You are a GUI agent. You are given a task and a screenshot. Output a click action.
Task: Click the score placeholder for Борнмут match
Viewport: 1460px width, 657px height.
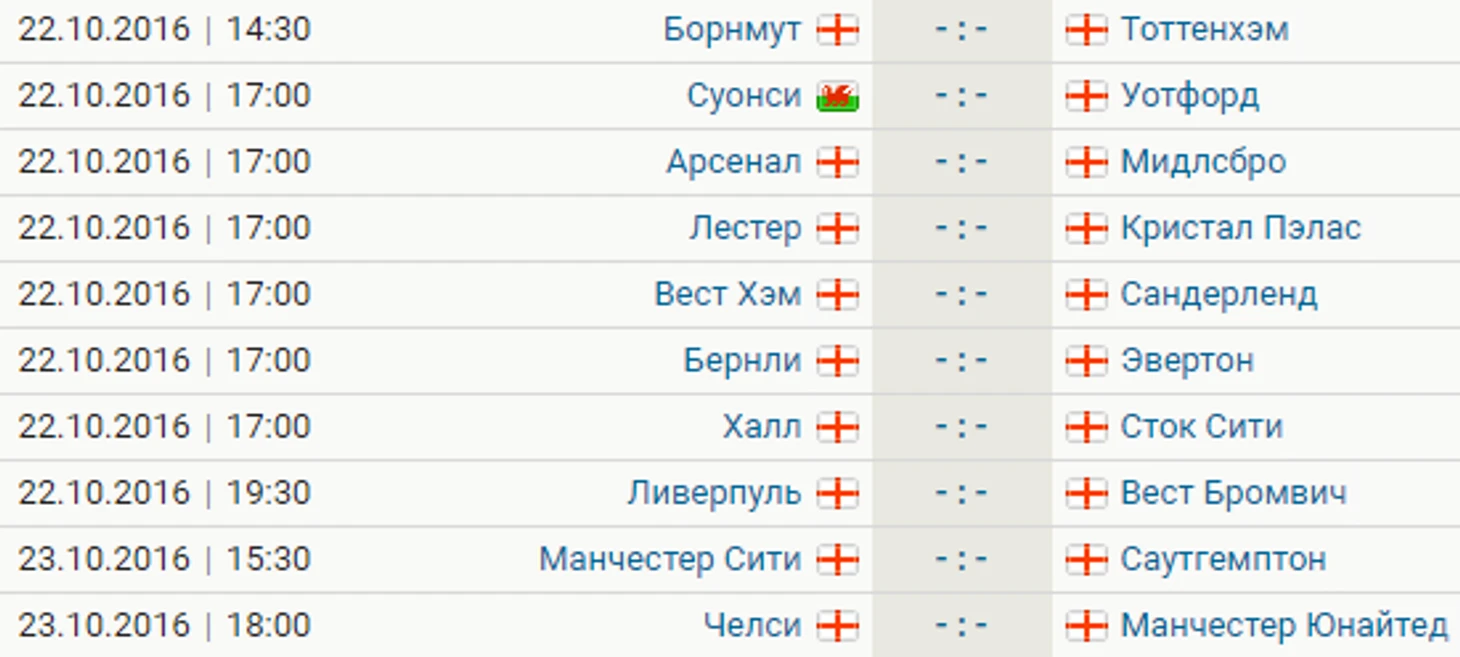click(x=961, y=30)
